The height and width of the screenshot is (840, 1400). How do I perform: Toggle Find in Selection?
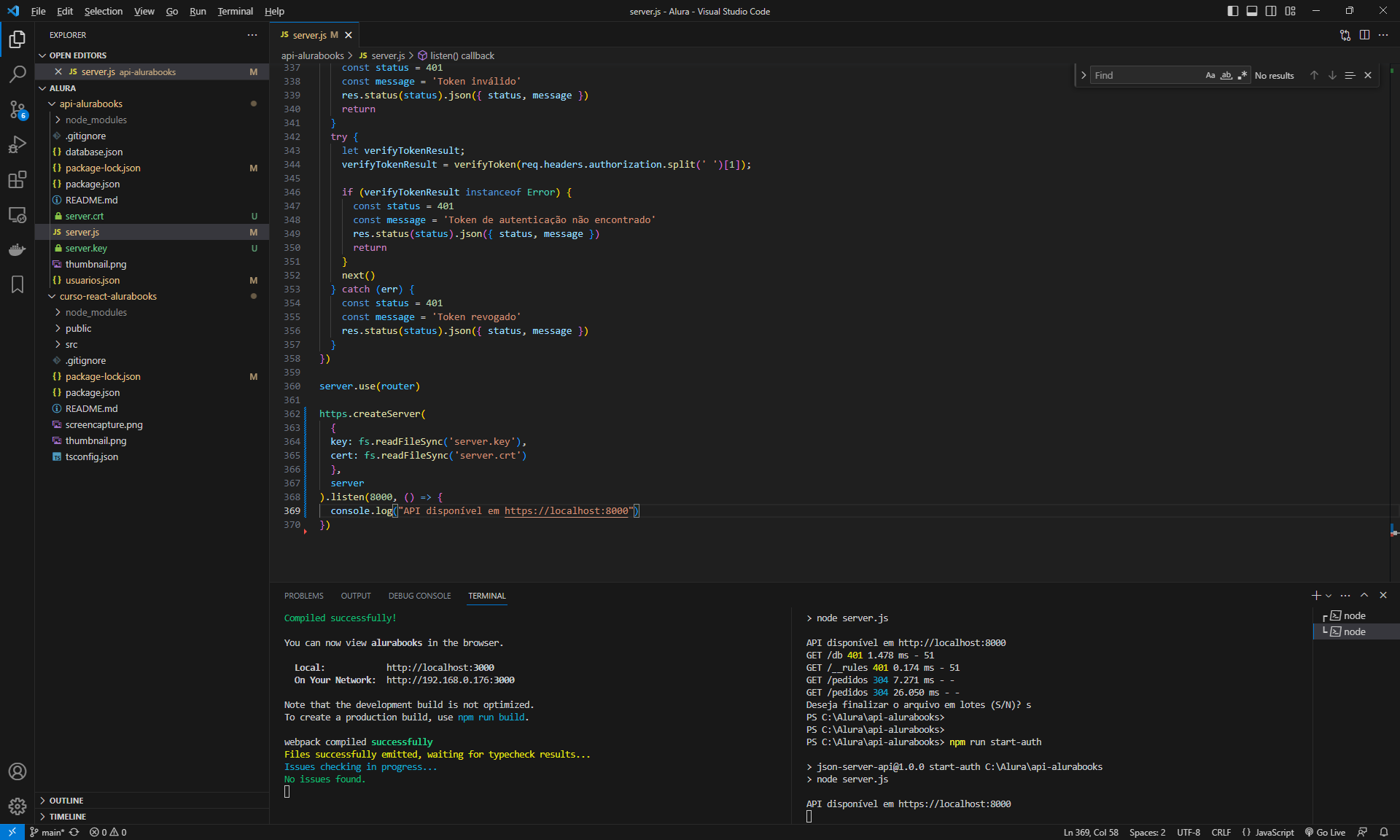(x=1350, y=75)
